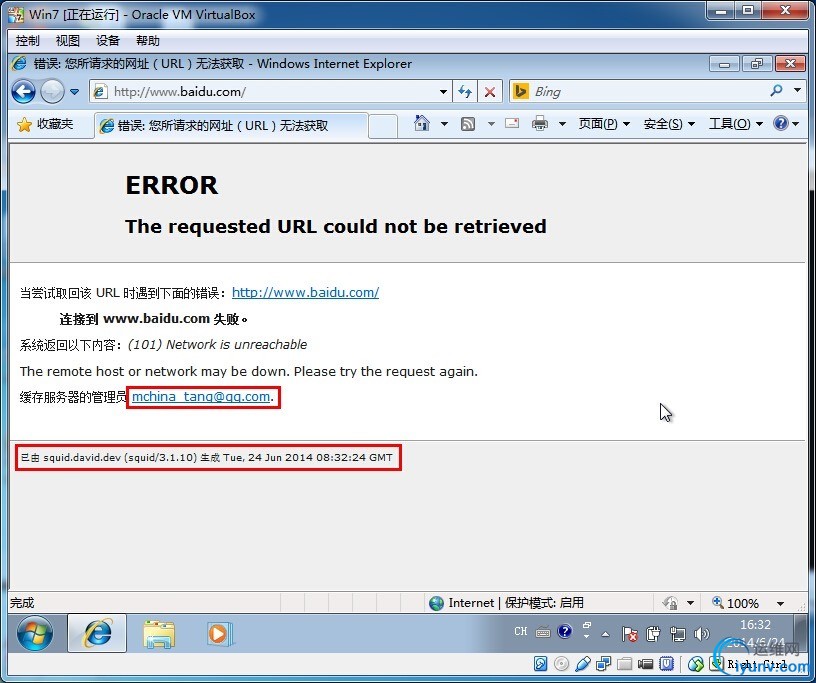Show hidden tray icons arrow
The image size is (816, 683).
point(605,634)
